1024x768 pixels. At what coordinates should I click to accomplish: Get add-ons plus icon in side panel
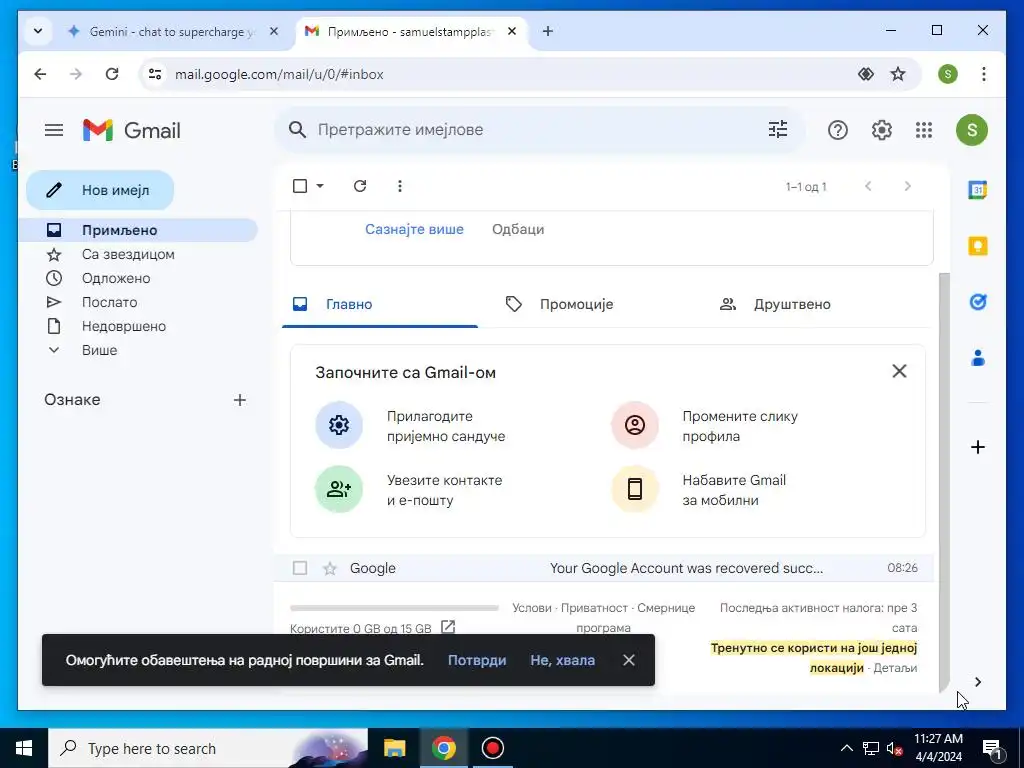coord(978,447)
